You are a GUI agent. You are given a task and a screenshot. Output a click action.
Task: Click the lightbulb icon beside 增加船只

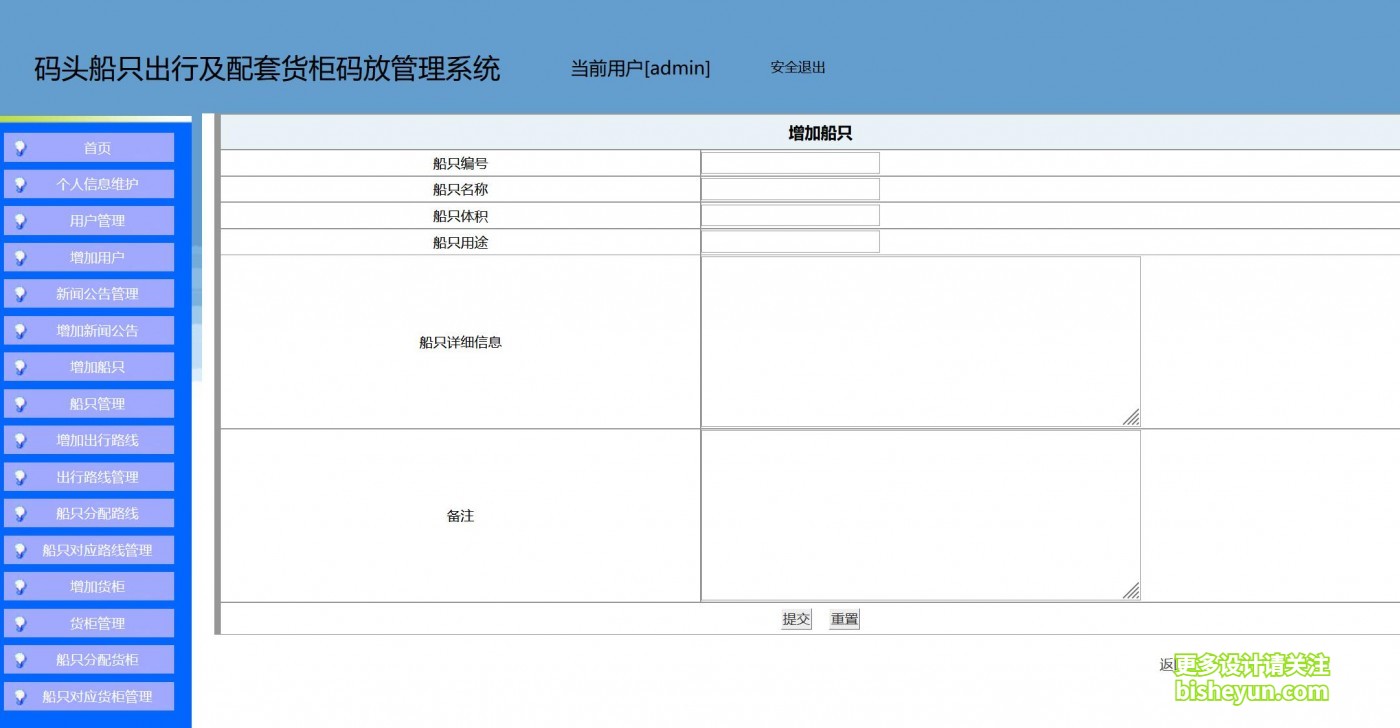pyautogui.click(x=20, y=367)
